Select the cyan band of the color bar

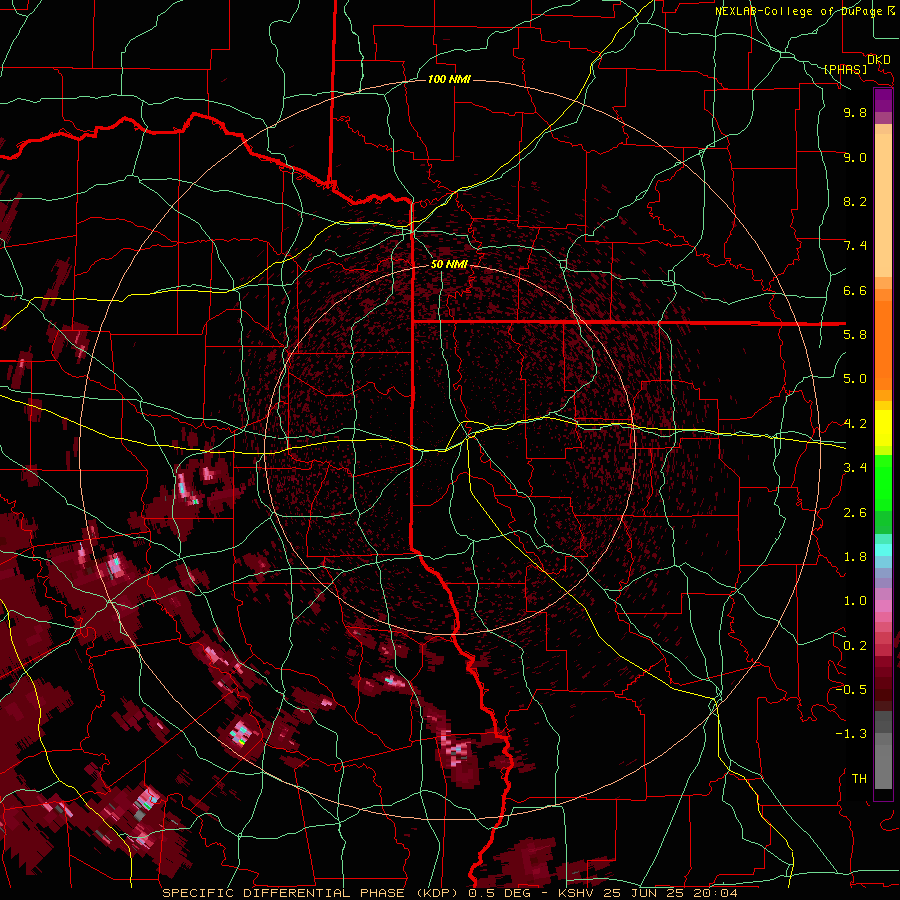pyautogui.click(x=883, y=550)
